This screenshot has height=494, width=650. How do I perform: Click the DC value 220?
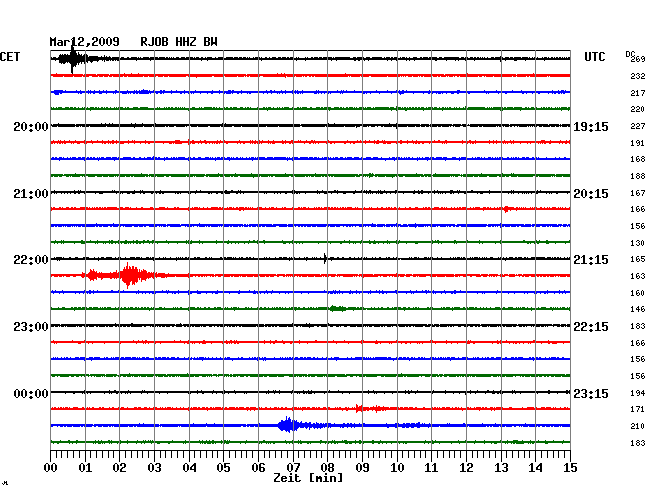pyautogui.click(x=638, y=109)
